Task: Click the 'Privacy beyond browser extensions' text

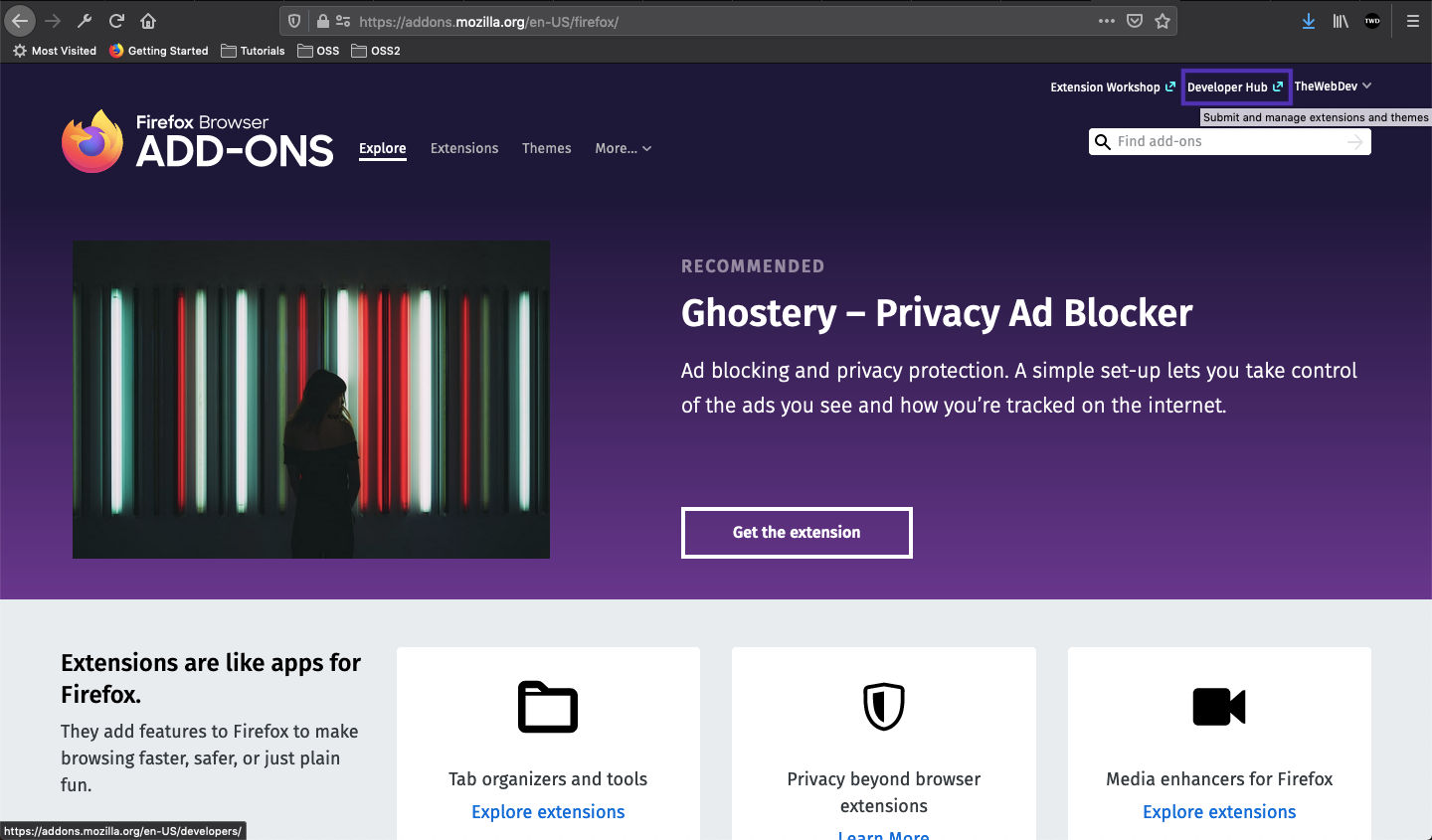Action: pyautogui.click(x=884, y=792)
